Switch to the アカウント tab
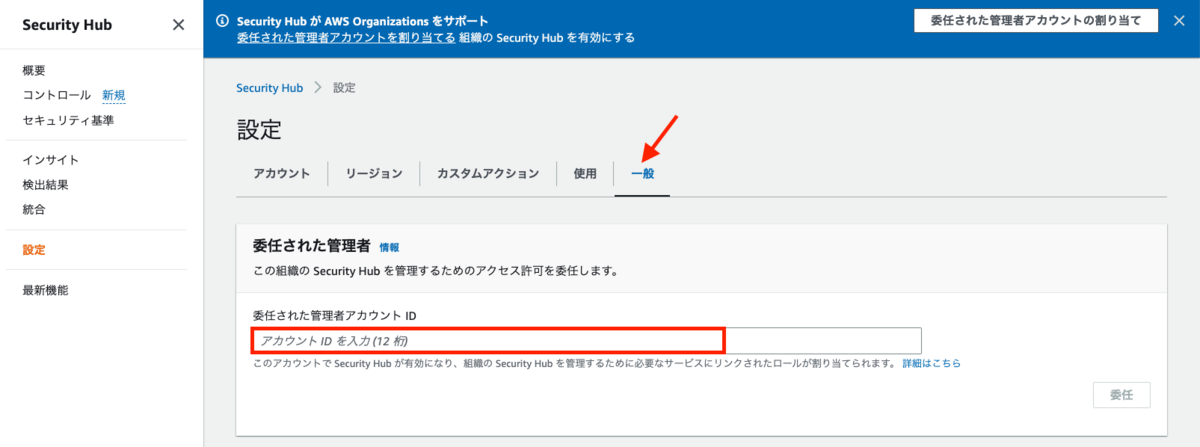The height and width of the screenshot is (447, 1200). [x=282, y=173]
